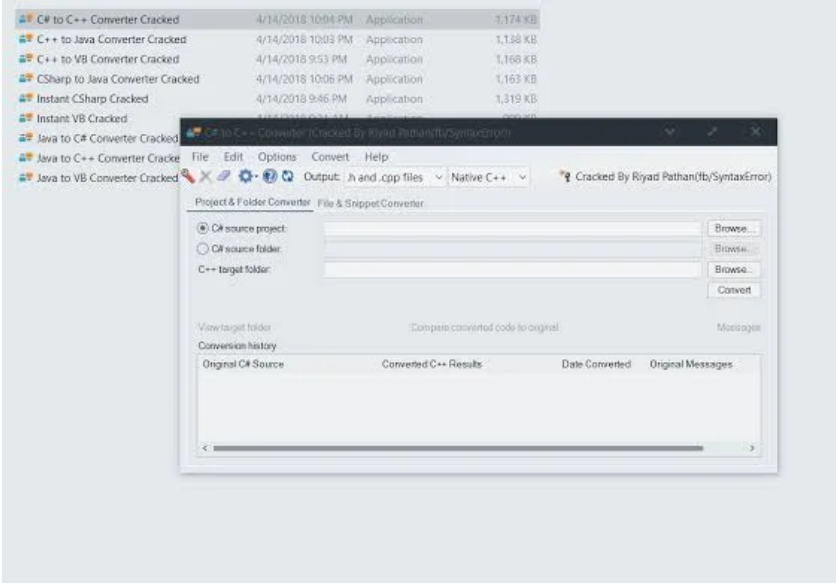Open the File menu
Viewport: 836px width, 584px height.
[x=200, y=157]
